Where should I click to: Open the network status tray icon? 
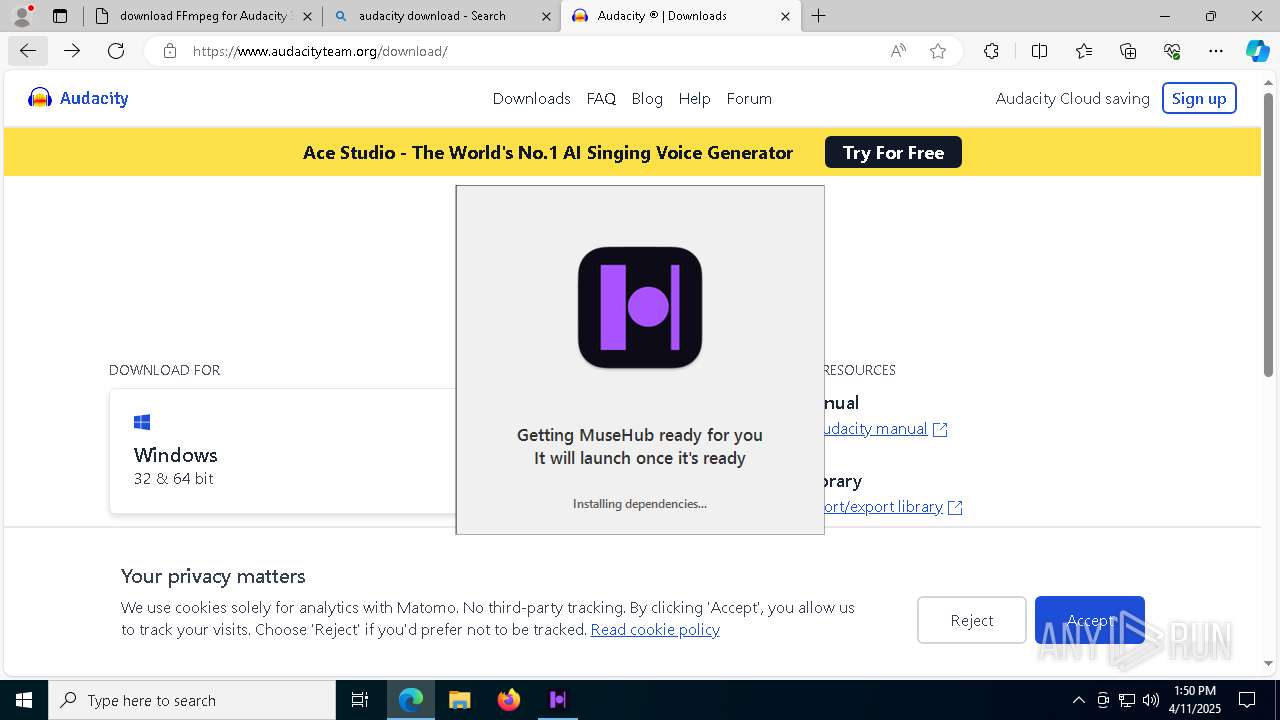coord(1127,700)
